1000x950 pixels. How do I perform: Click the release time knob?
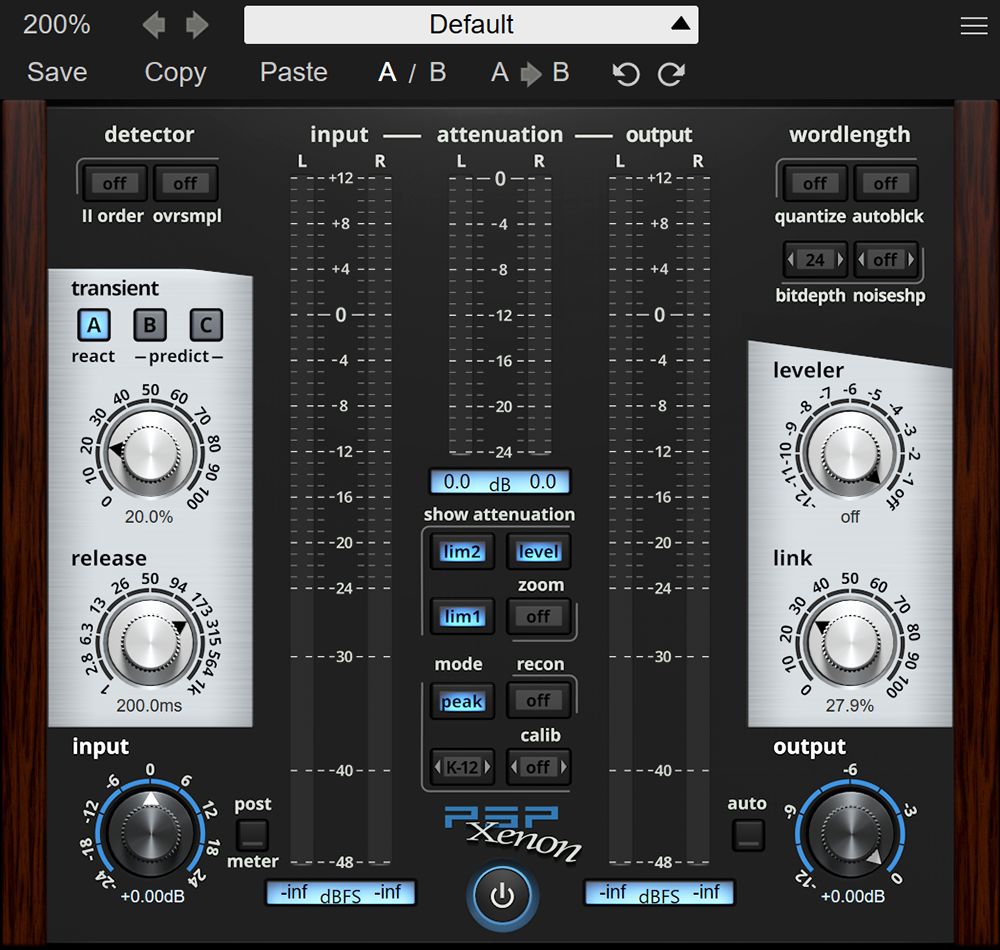pos(149,636)
